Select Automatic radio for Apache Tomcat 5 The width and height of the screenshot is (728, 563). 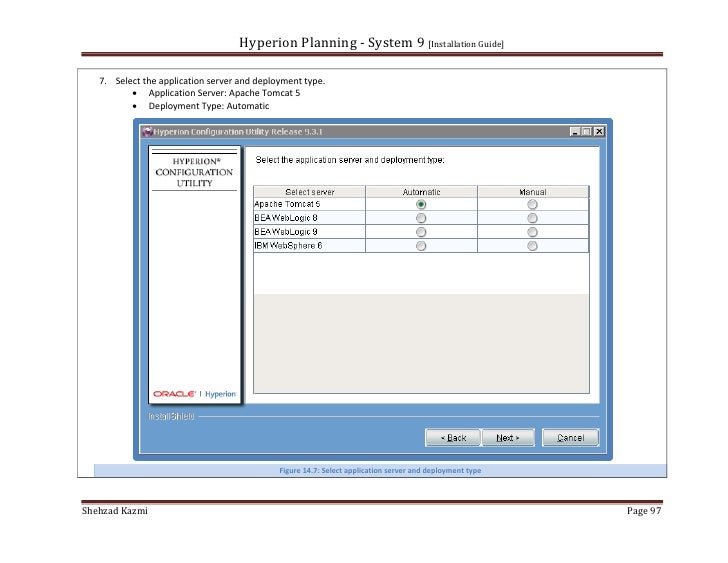(421, 204)
